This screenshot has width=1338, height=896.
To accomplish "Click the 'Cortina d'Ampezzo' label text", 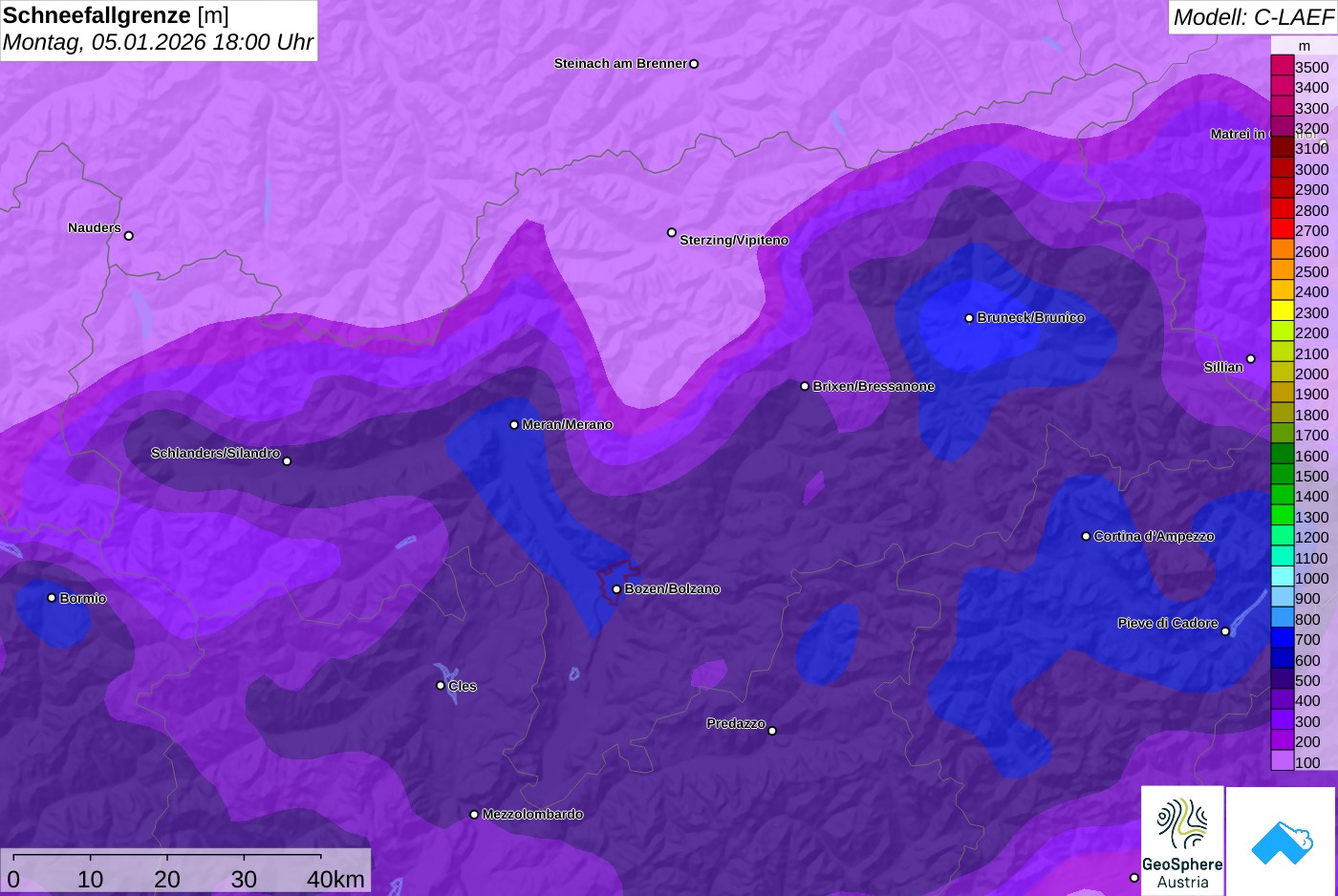I will click(x=1154, y=536).
